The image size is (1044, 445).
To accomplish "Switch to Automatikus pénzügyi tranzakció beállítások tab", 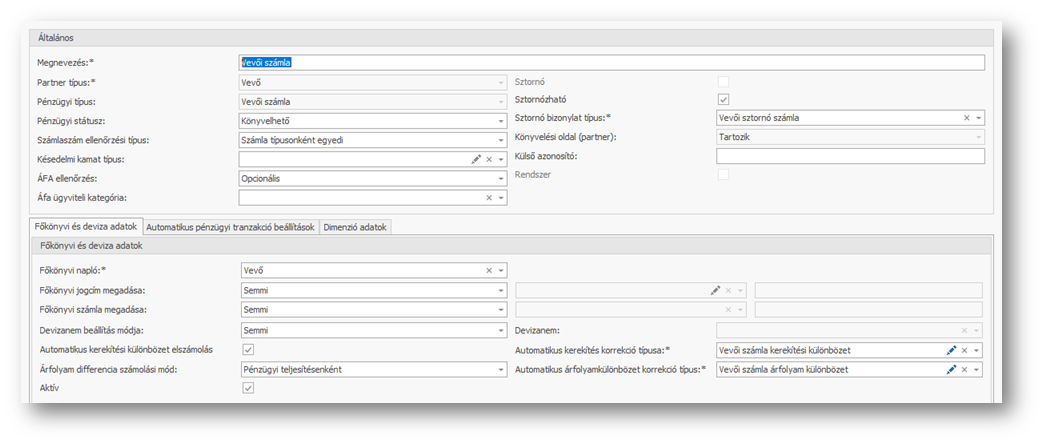I will coord(231,227).
